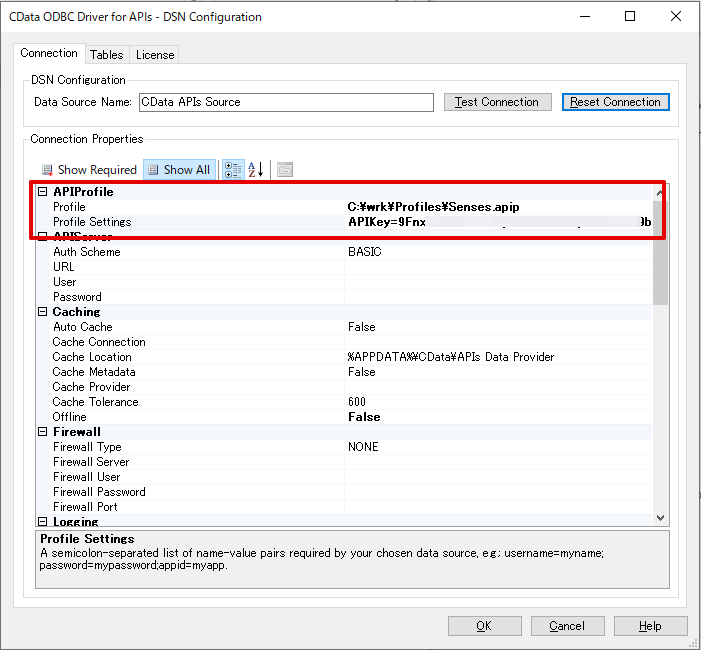Click the Alphabetical sort icon

pyautogui.click(x=256, y=170)
